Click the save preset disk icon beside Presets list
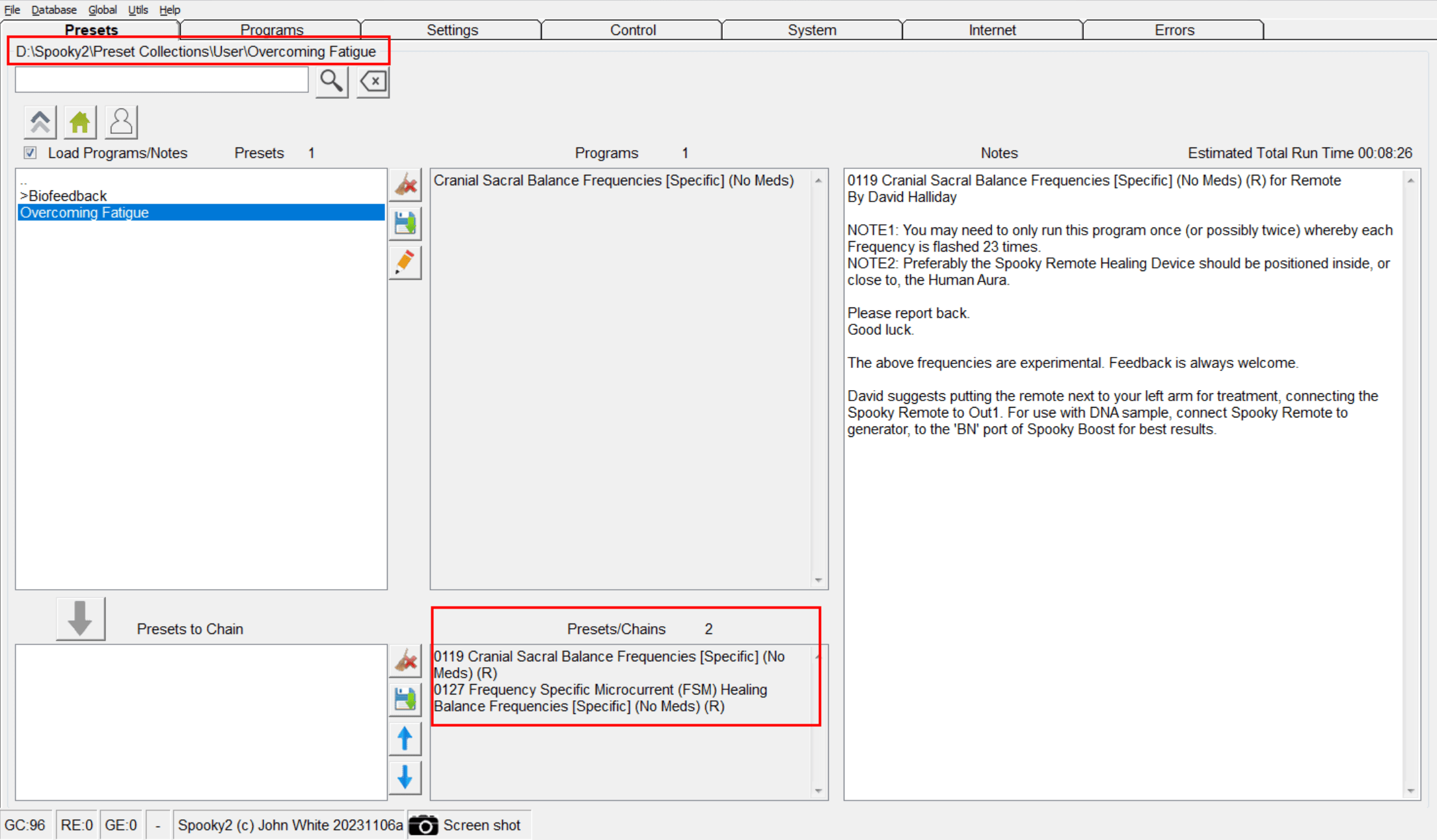The image size is (1437, 840). [405, 224]
